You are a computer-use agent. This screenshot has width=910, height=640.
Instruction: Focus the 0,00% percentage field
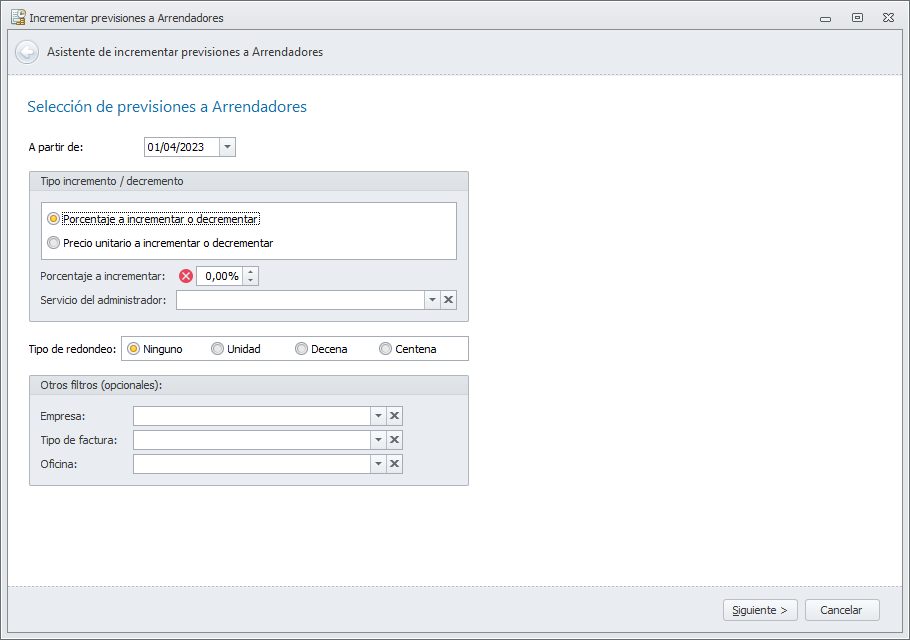221,276
